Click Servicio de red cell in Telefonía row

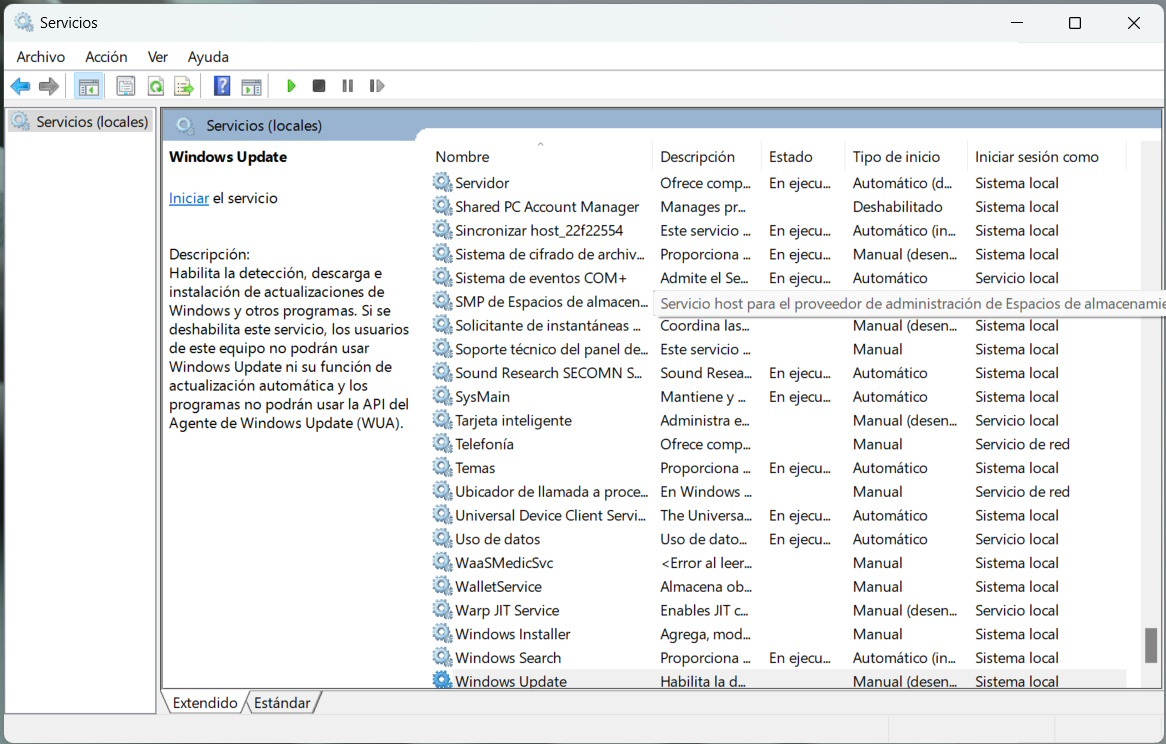1022,444
